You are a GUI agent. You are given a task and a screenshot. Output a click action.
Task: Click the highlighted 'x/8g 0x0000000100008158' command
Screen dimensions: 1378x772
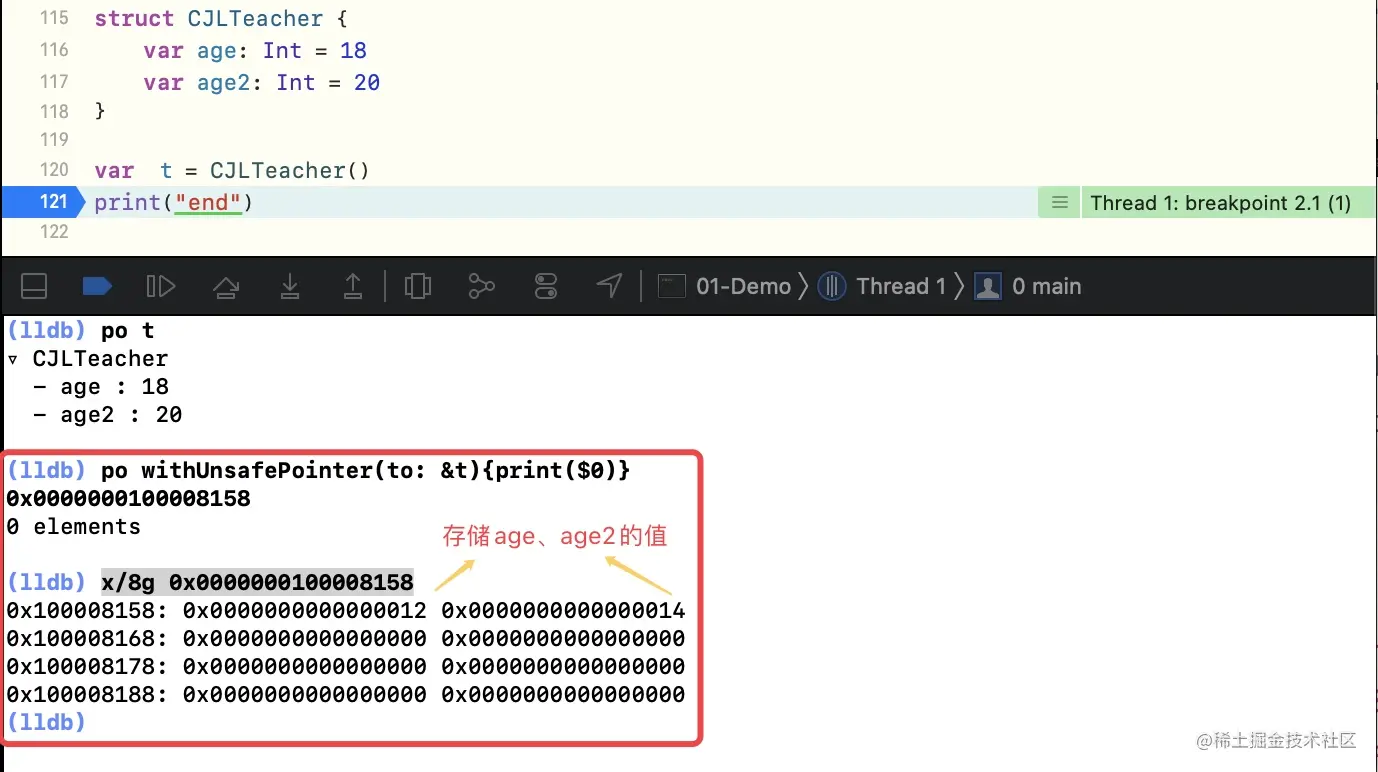click(257, 582)
